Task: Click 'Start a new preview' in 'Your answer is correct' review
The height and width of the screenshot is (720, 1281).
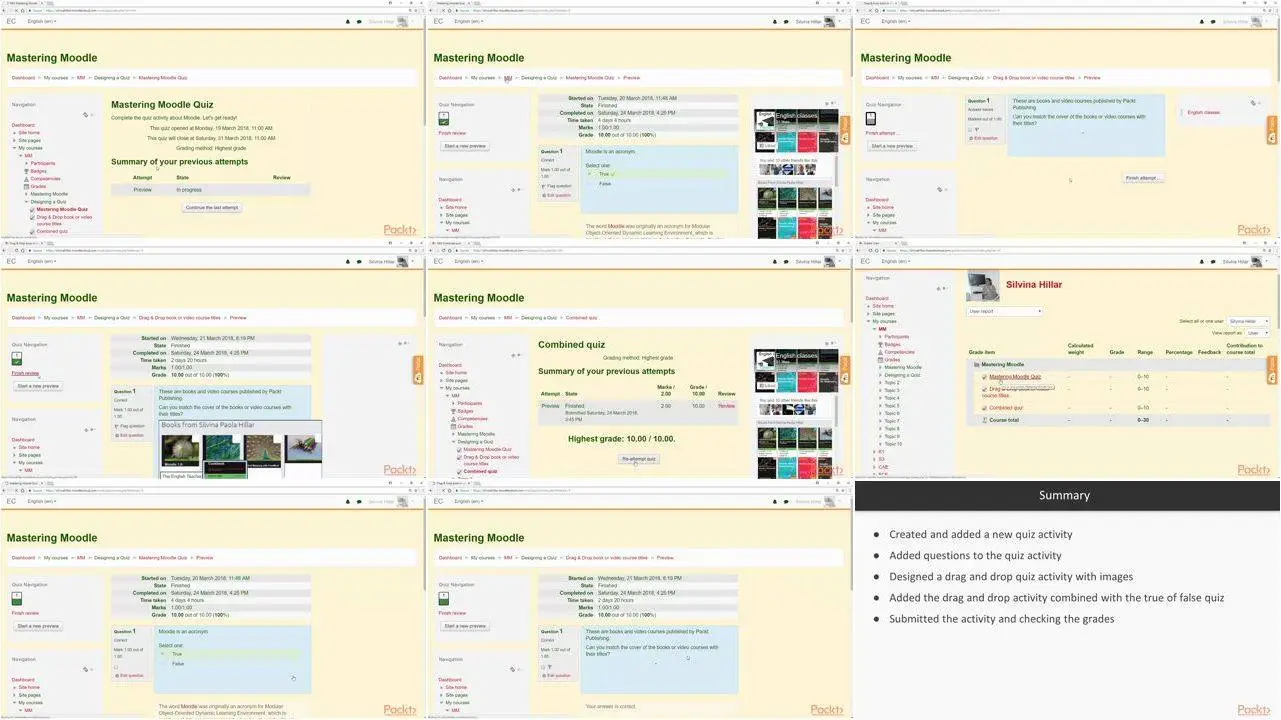Action: [x=465, y=626]
